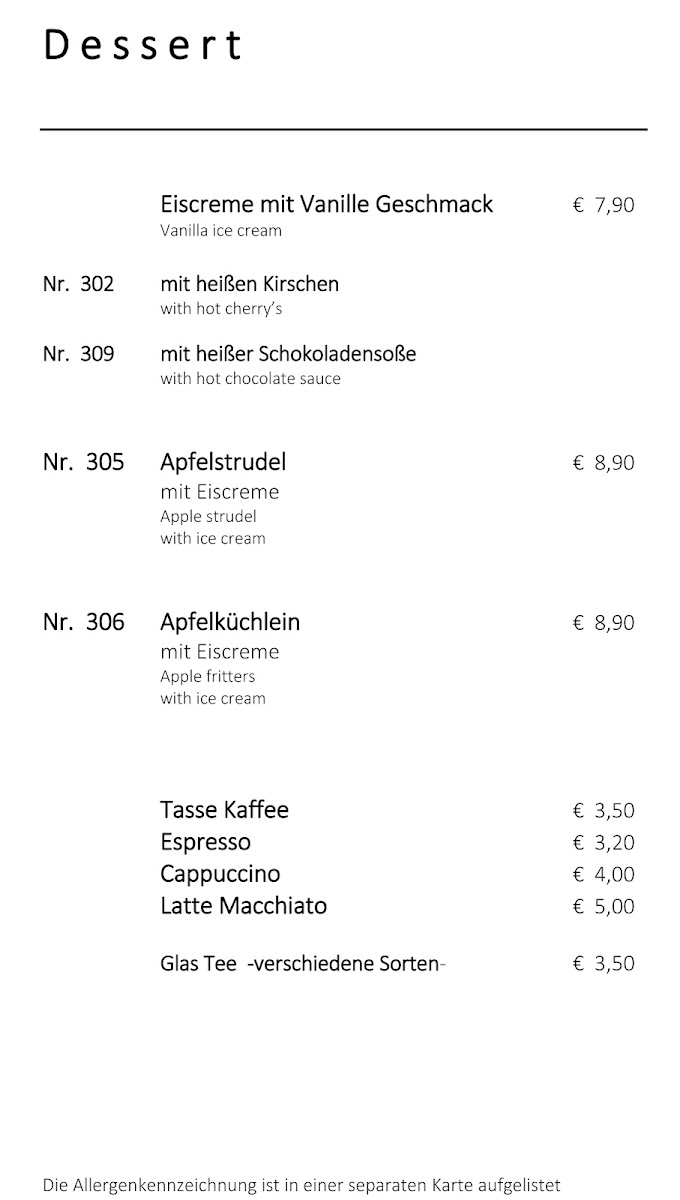The height and width of the screenshot is (1200, 680).
Task: Open the Apfelküchlein menu entry
Action: tap(230, 622)
